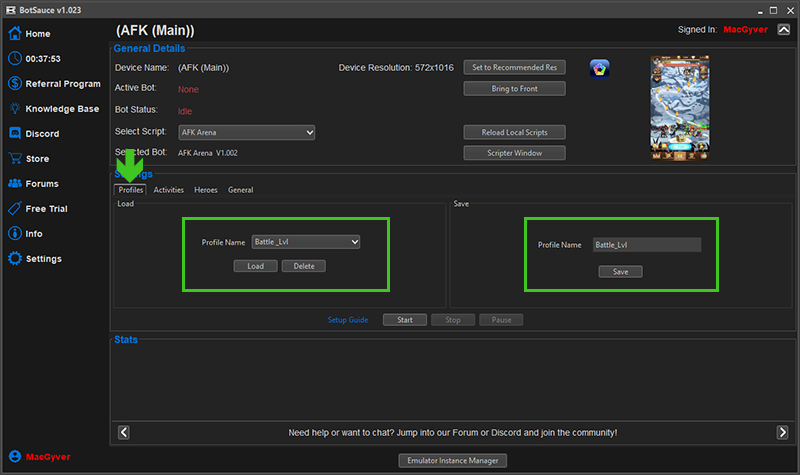Switch to the Activities tab

click(168, 190)
